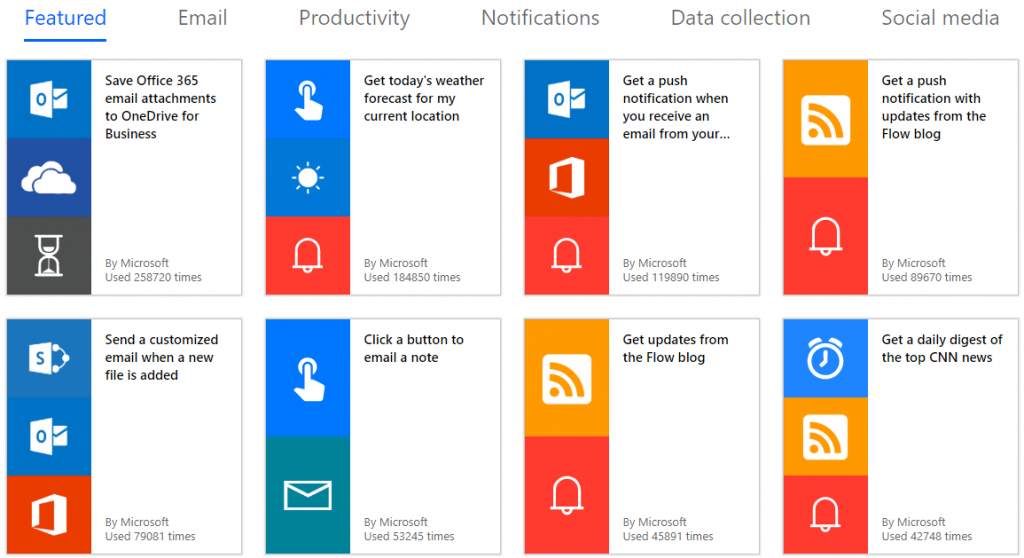This screenshot has width=1024, height=558.
Task: Open 'Get a daily digest of the top CNN news'
Action: (x=942, y=348)
